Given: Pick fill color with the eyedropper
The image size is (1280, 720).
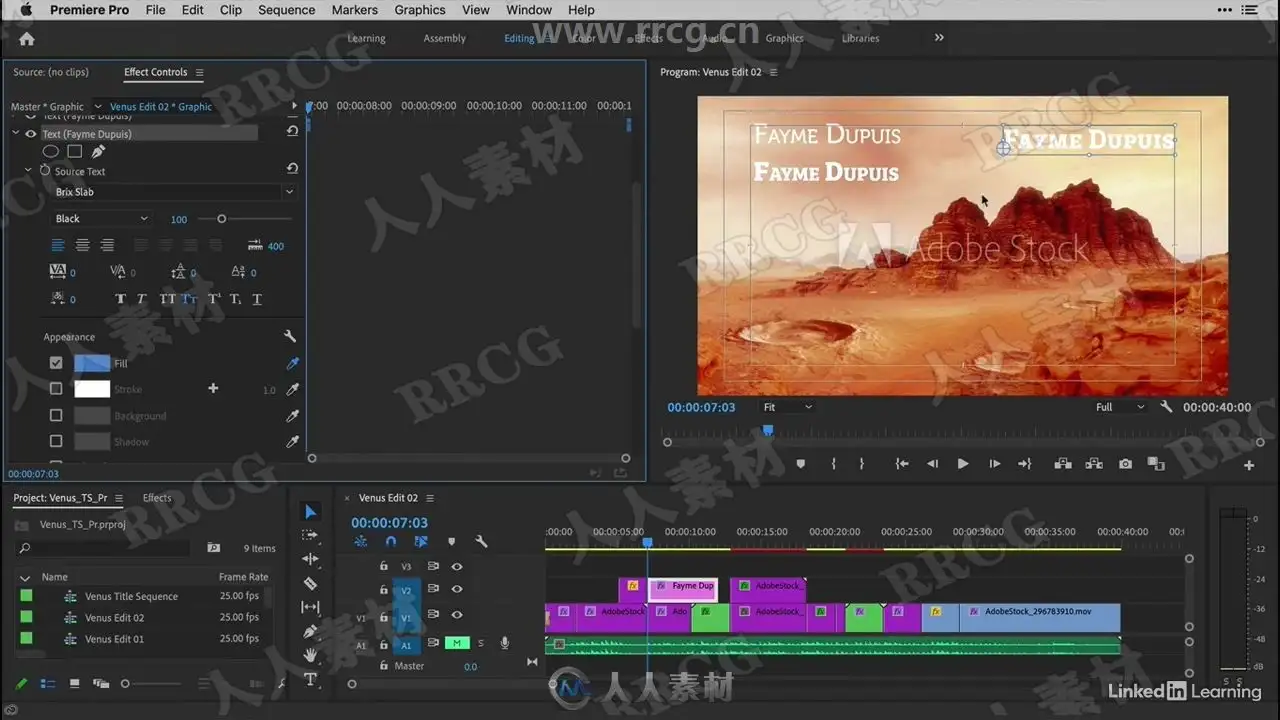Looking at the screenshot, I should click(x=293, y=364).
